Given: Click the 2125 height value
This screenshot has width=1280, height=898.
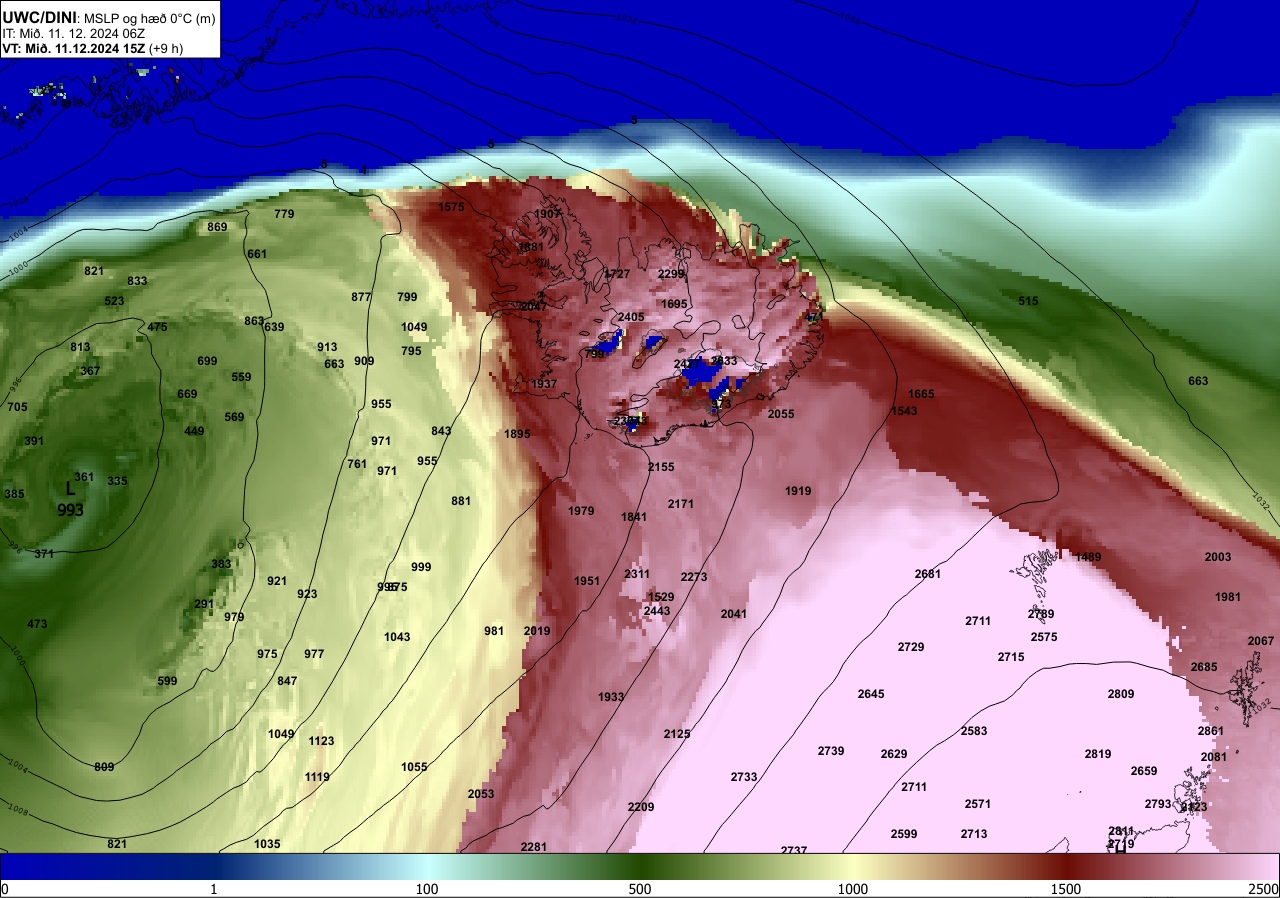Looking at the screenshot, I should pyautogui.click(x=677, y=734).
